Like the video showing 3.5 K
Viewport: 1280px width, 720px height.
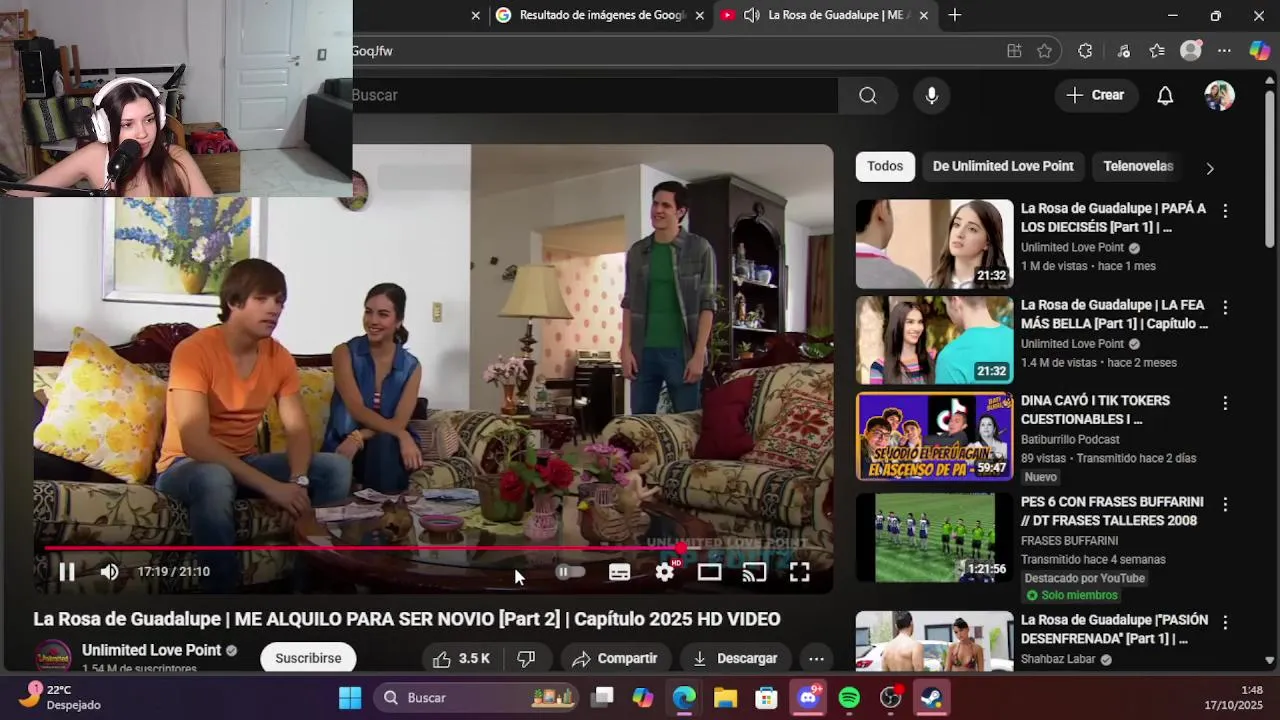click(x=461, y=658)
